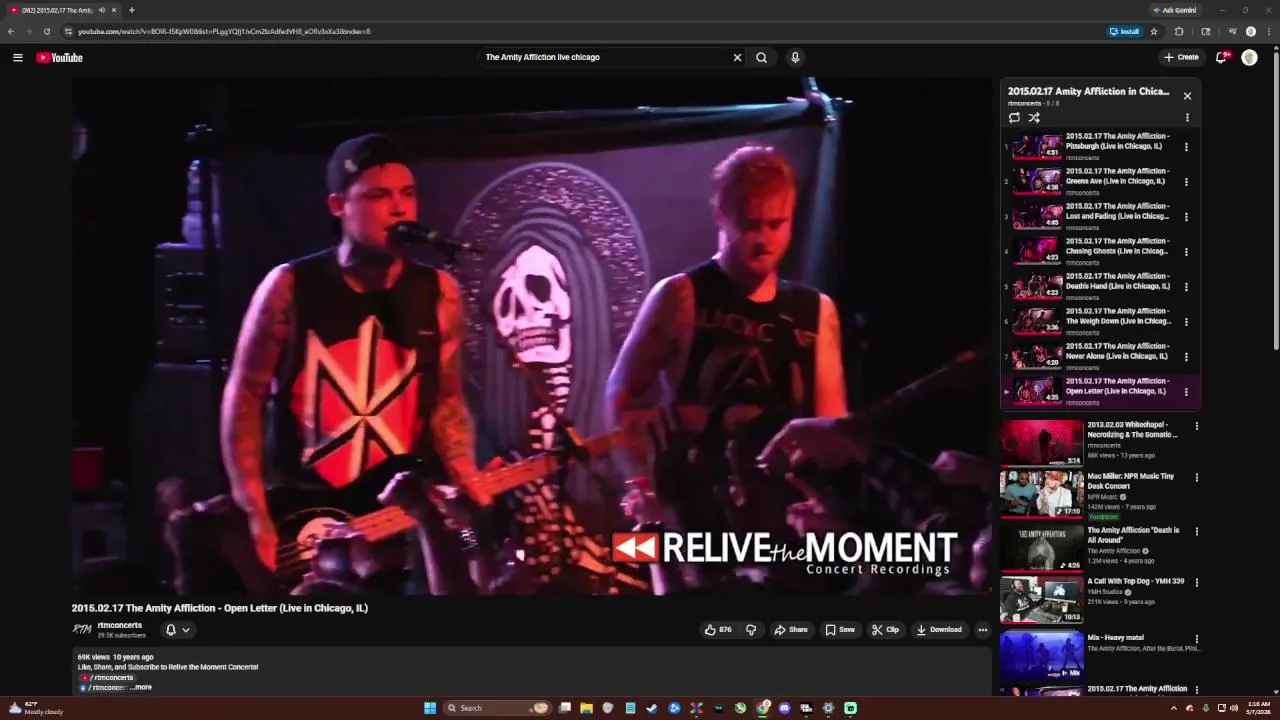Open the taskbar clock and date
1280x720 pixels.
tap(1258, 708)
